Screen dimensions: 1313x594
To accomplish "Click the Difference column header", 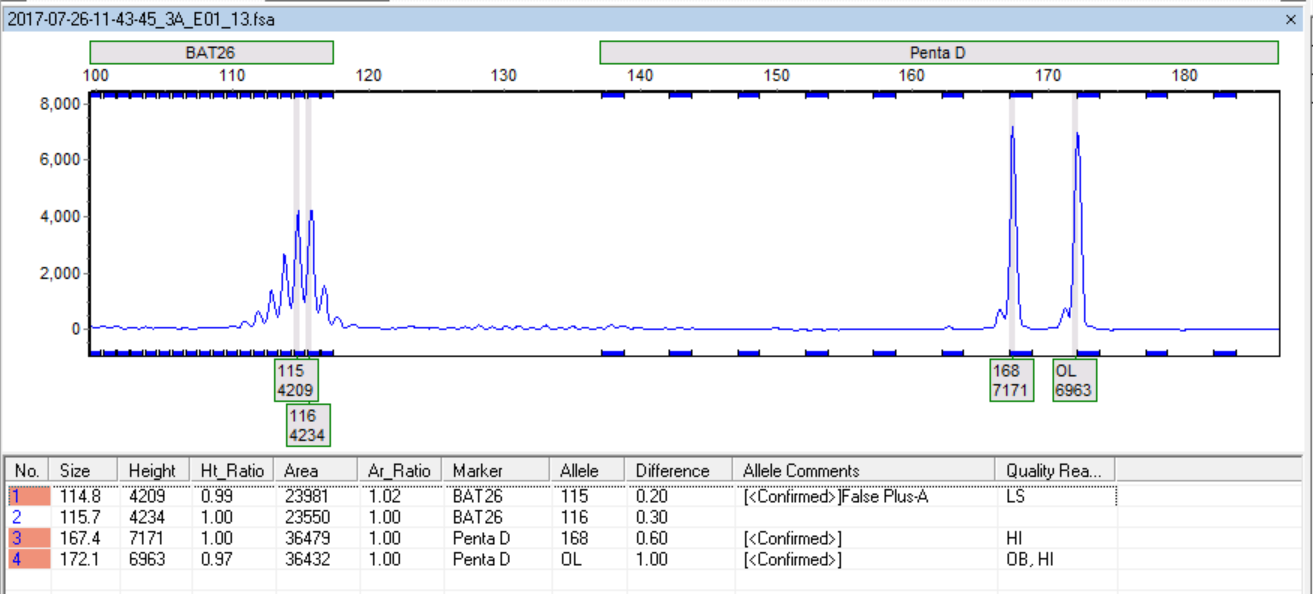I will point(679,470).
